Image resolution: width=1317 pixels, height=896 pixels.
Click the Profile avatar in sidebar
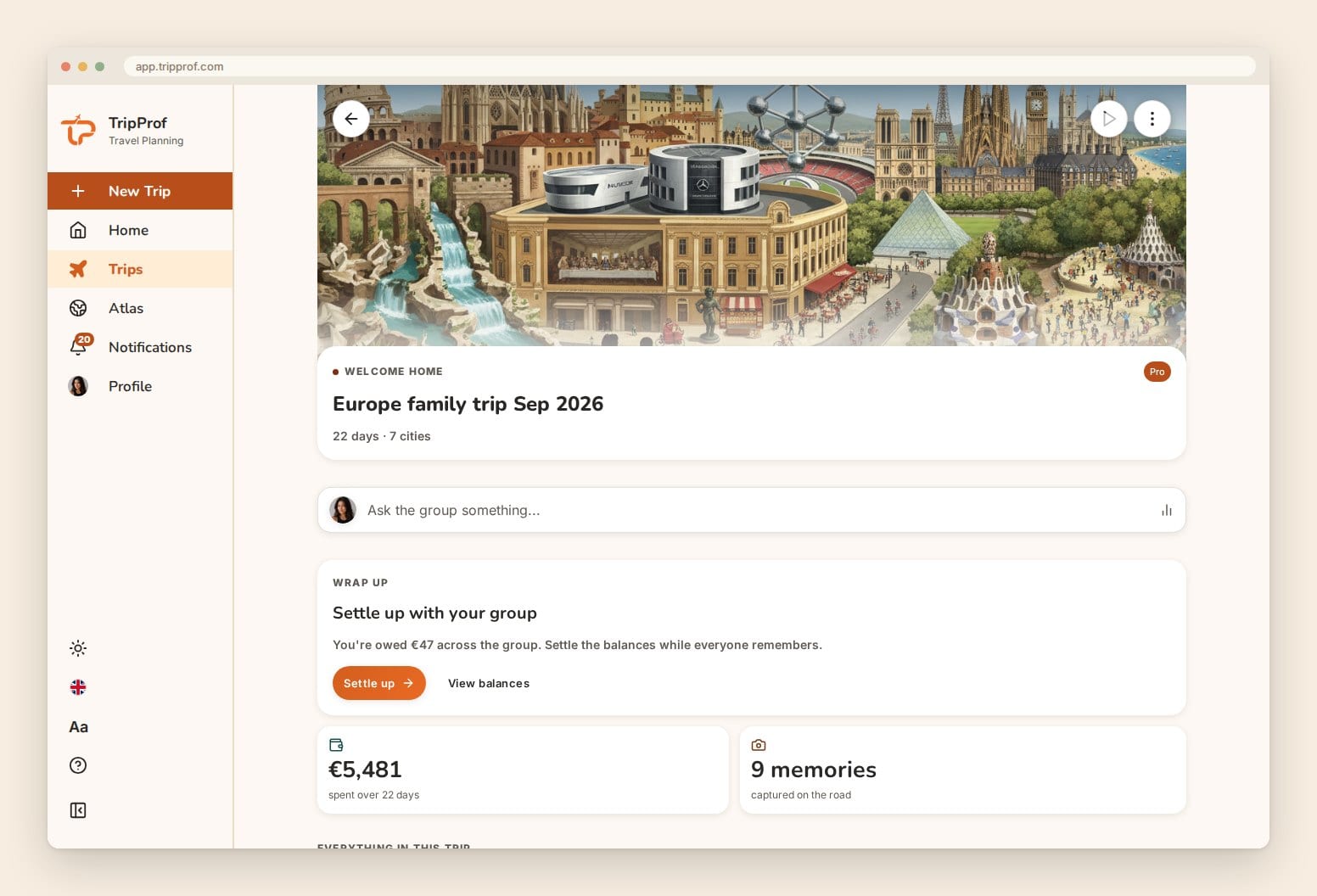click(x=78, y=386)
